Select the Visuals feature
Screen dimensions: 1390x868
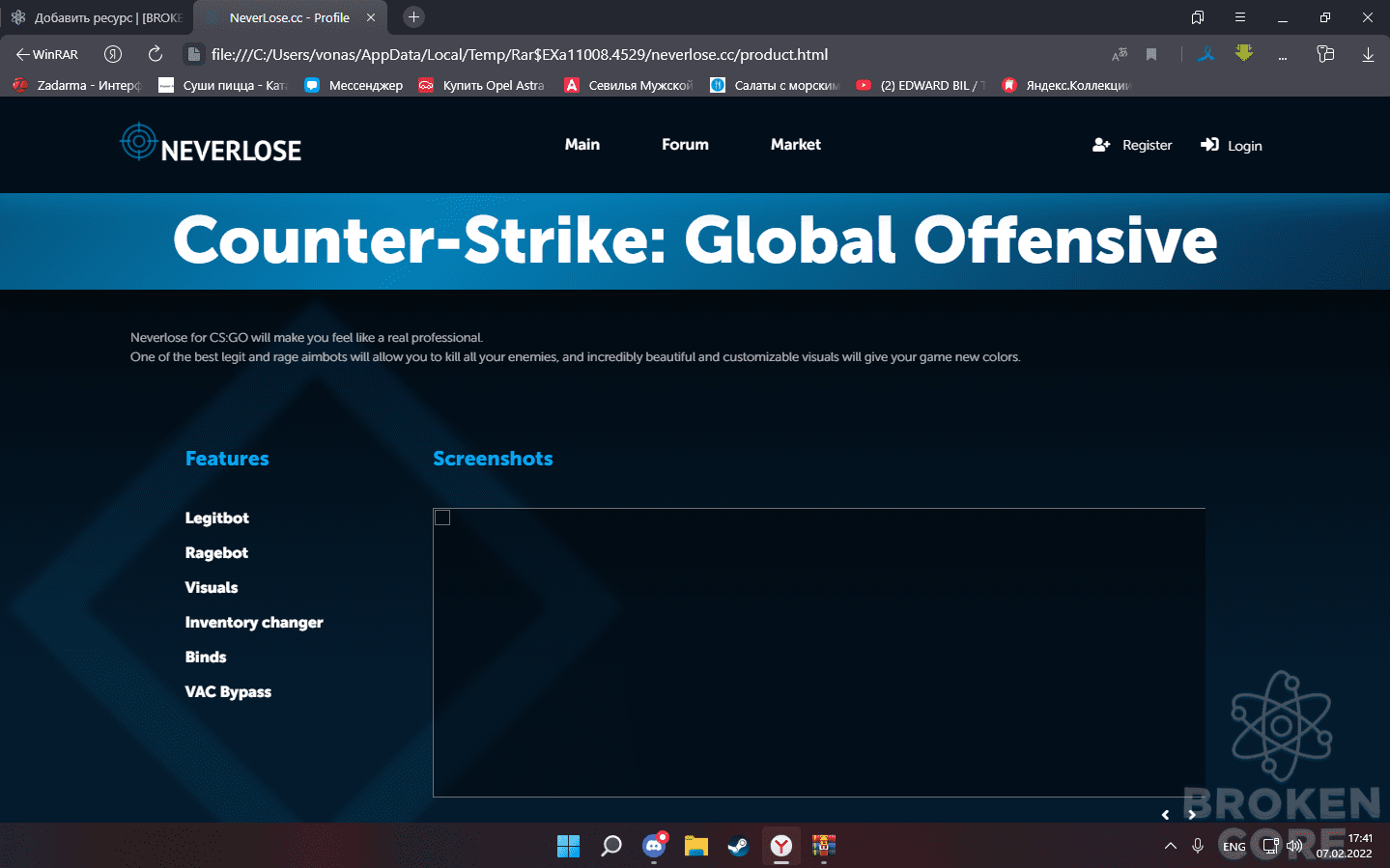212,587
